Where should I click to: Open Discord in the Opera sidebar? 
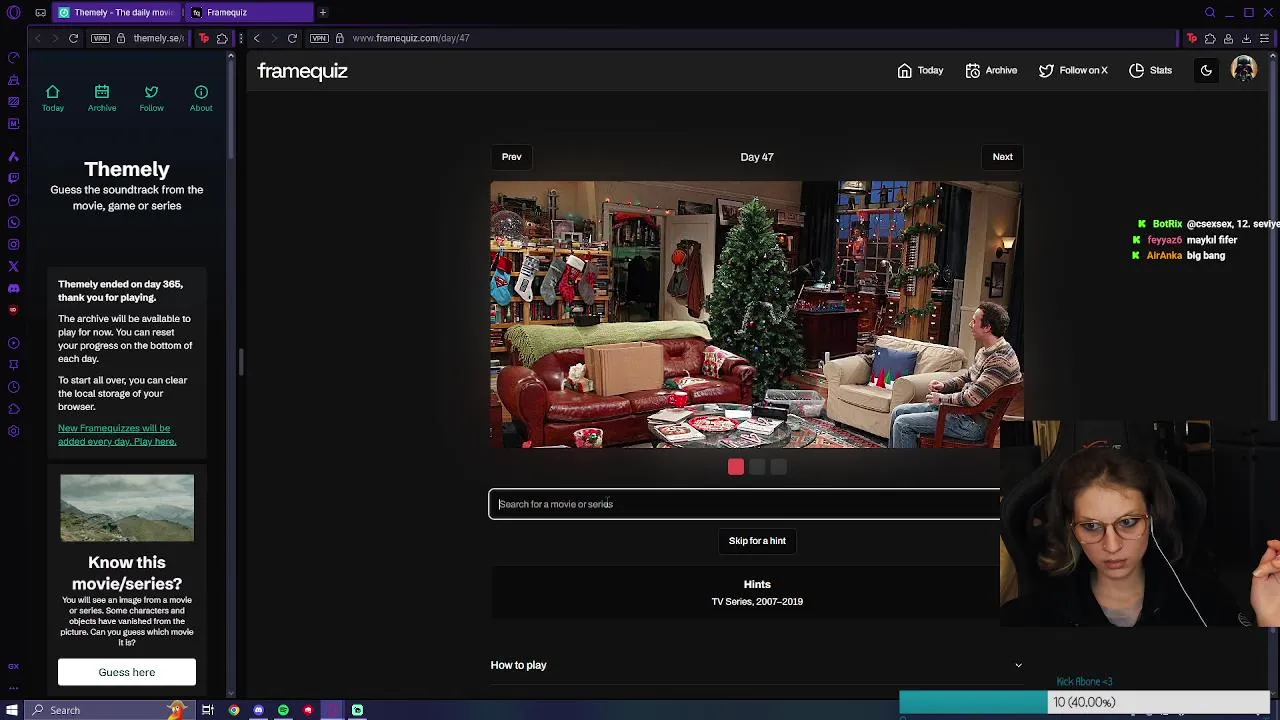[x=13, y=288]
